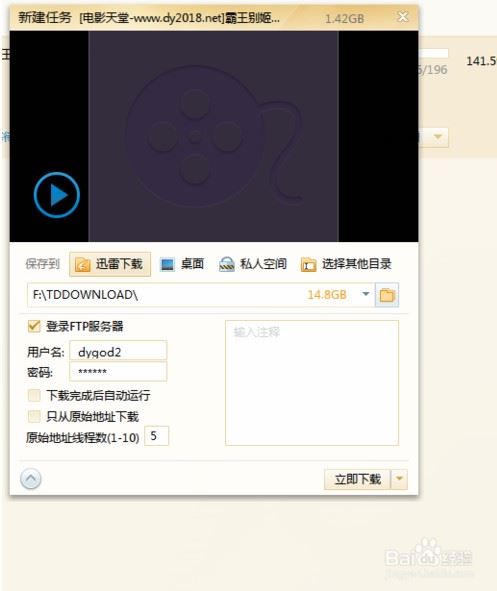Choose 桌面 as the save destination
This screenshot has height=591, width=497.
point(182,264)
